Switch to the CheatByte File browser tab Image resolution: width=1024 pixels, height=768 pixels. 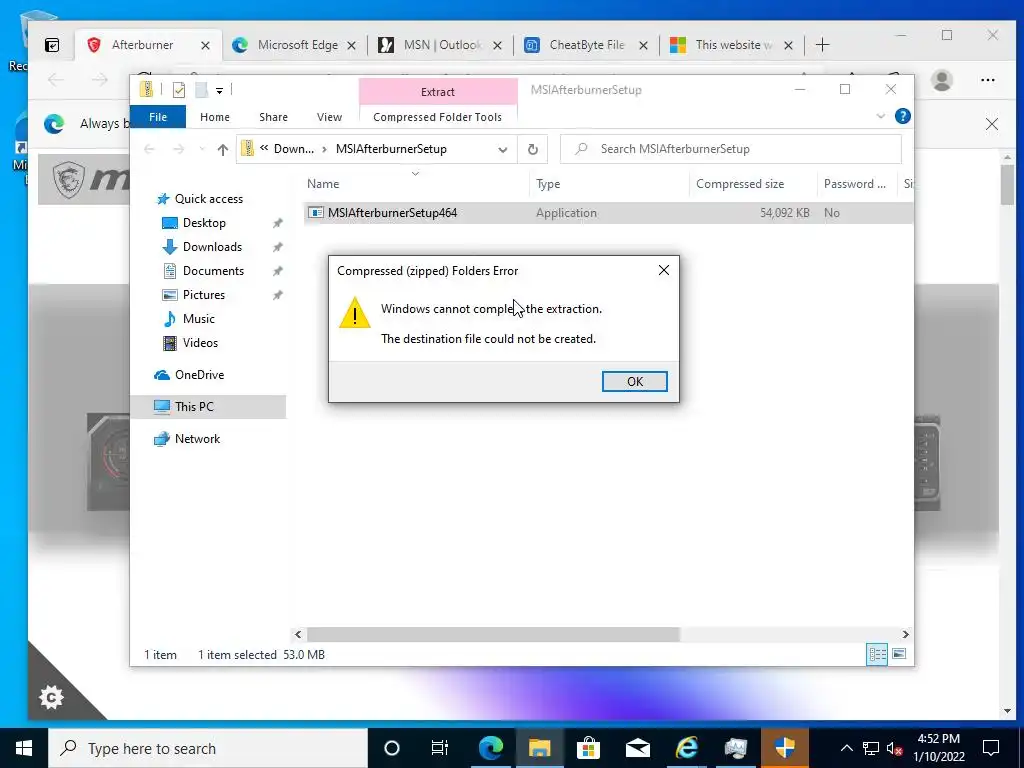pyautogui.click(x=586, y=45)
